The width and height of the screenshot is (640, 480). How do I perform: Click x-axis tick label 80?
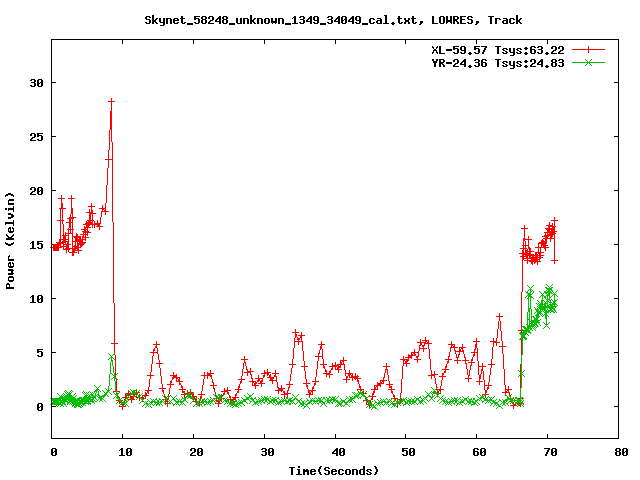621,452
